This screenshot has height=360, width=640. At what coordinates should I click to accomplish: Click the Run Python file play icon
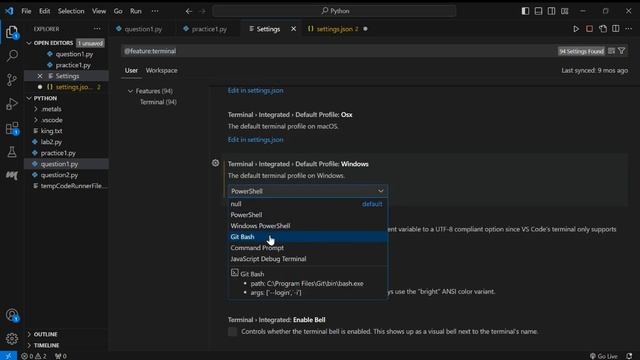576,29
